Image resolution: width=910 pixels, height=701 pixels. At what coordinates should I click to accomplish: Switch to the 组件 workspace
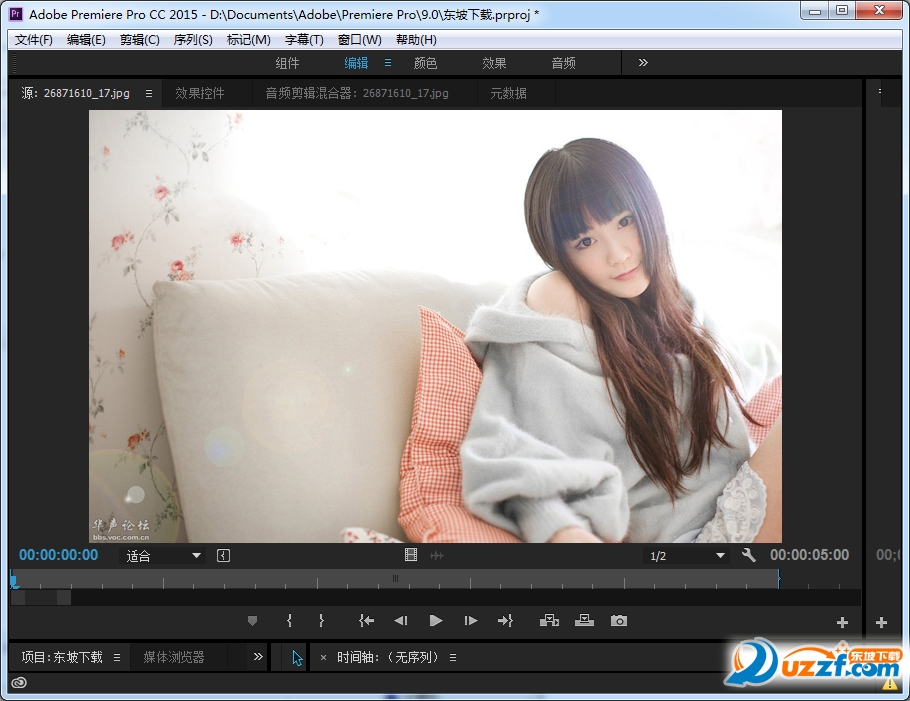pyautogui.click(x=287, y=63)
